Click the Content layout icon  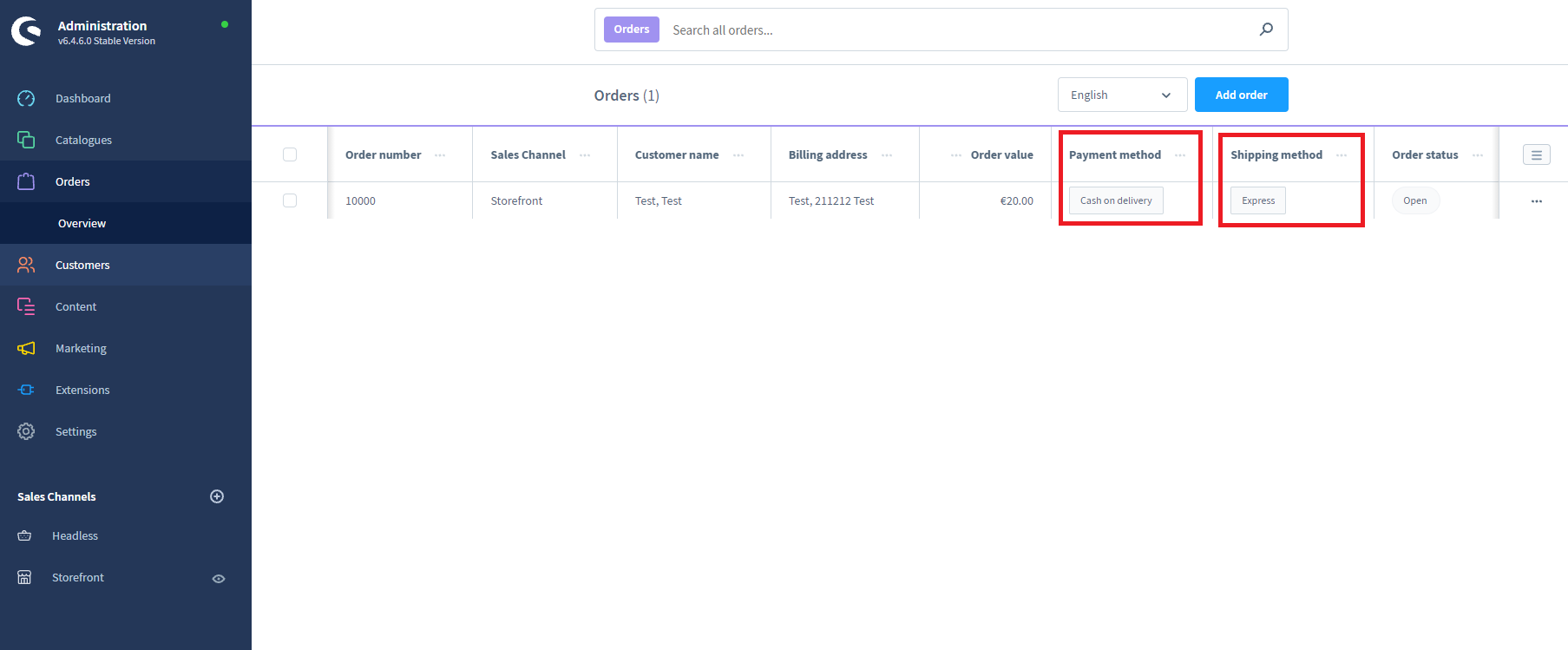tap(26, 306)
